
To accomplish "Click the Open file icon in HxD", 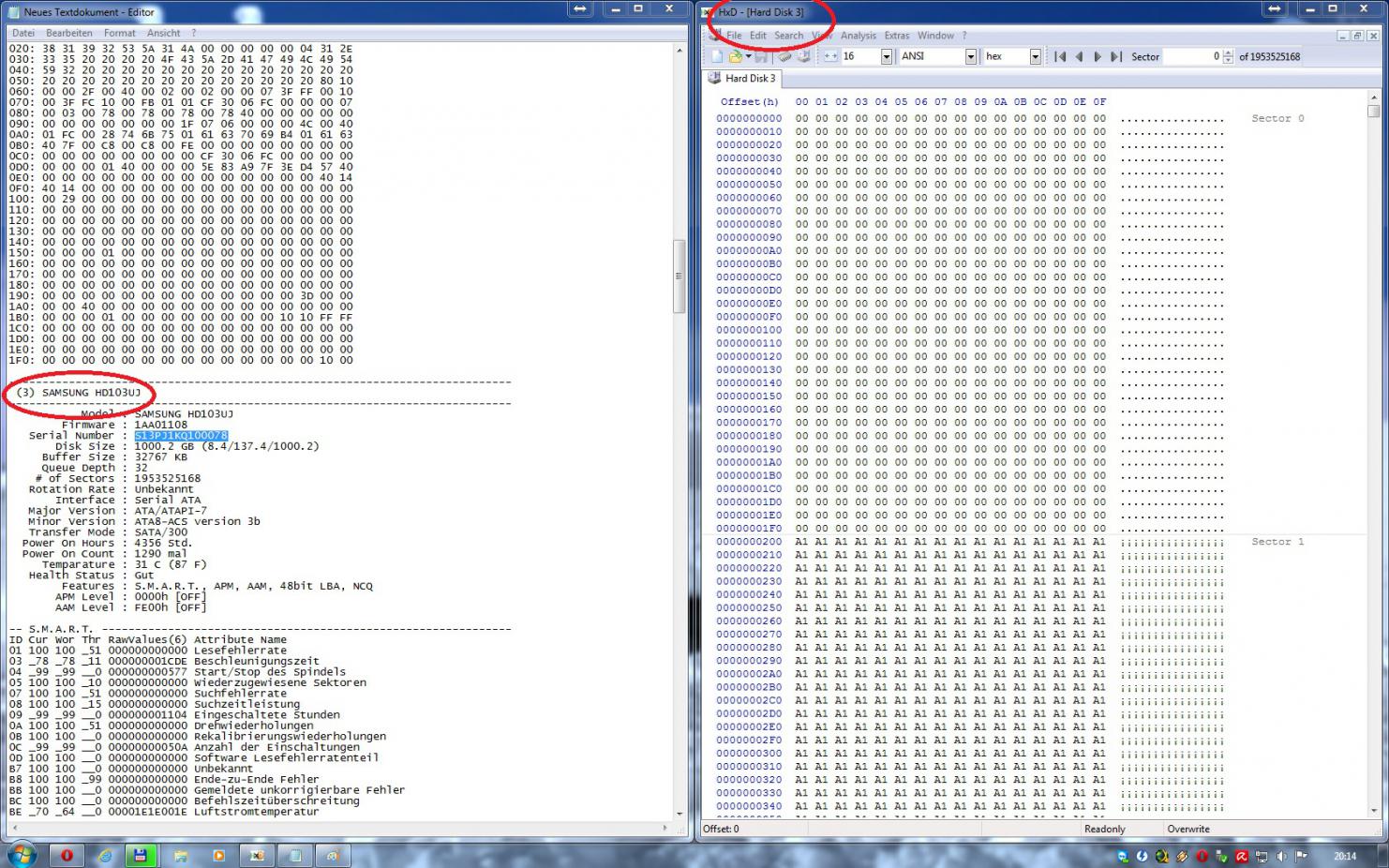I will click(735, 56).
